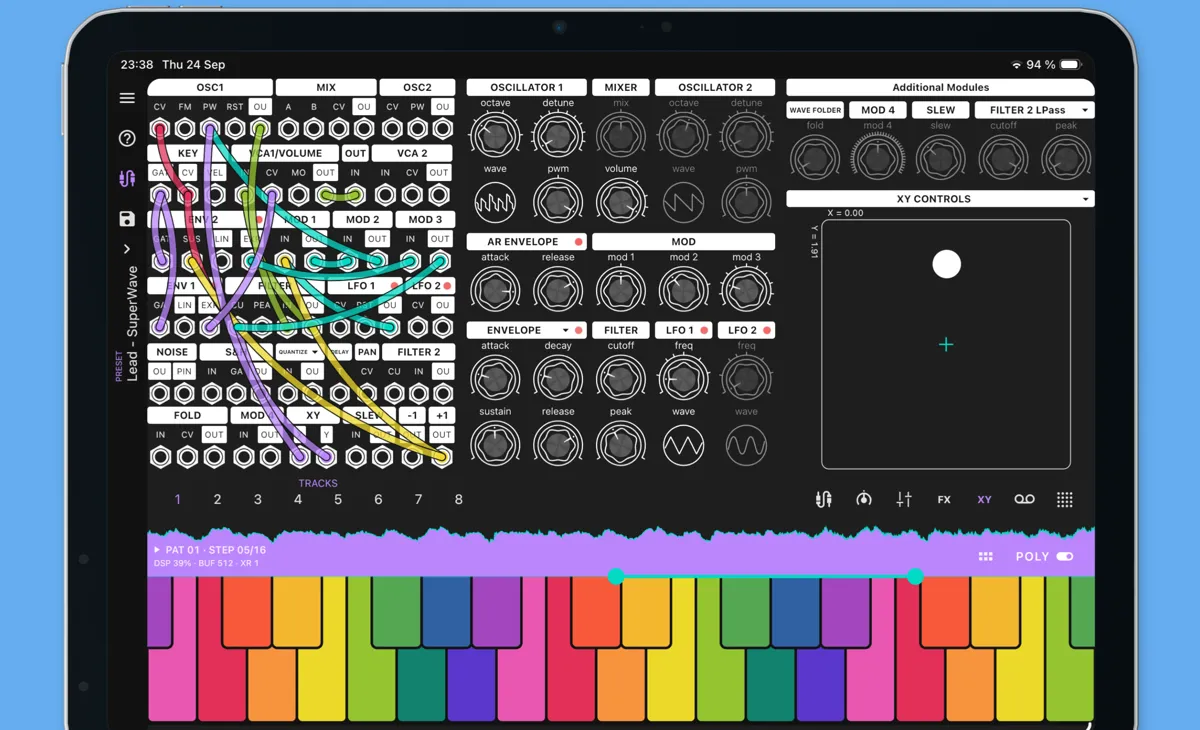Click the filter cutoff knob

(x=621, y=379)
